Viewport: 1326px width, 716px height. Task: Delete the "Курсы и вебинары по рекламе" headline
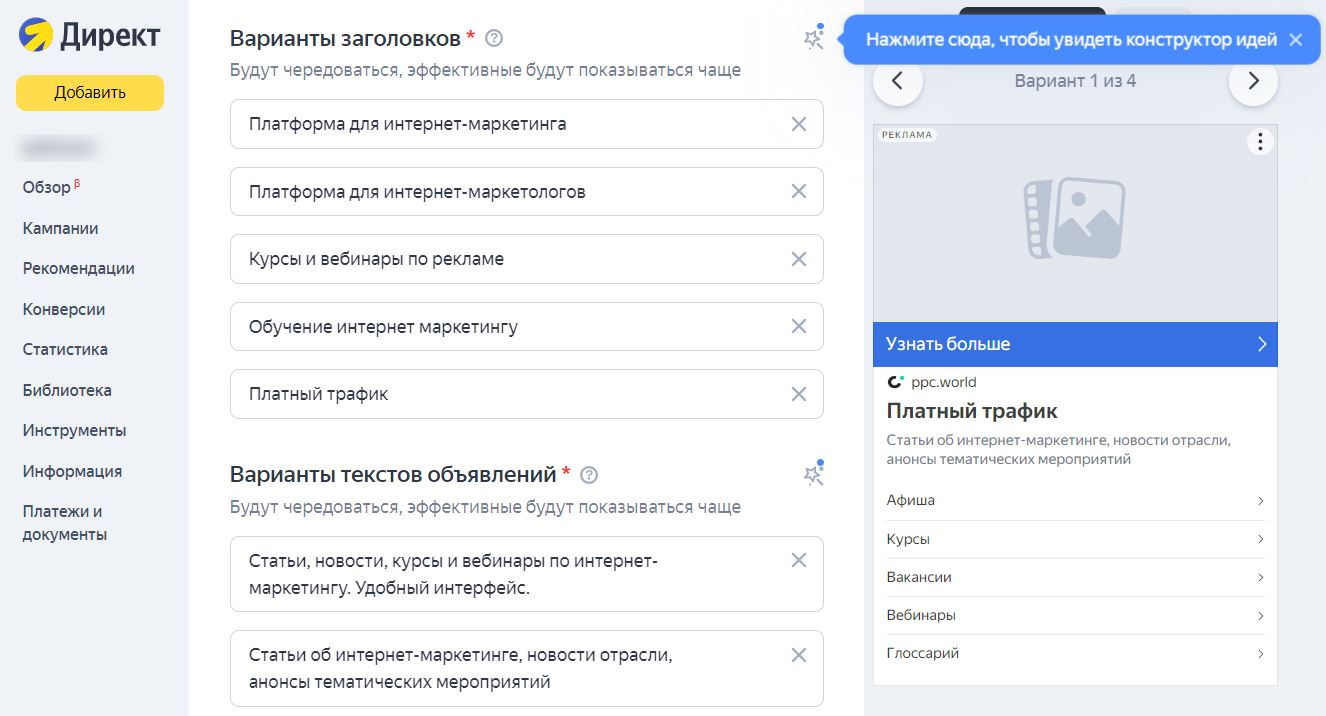(798, 259)
